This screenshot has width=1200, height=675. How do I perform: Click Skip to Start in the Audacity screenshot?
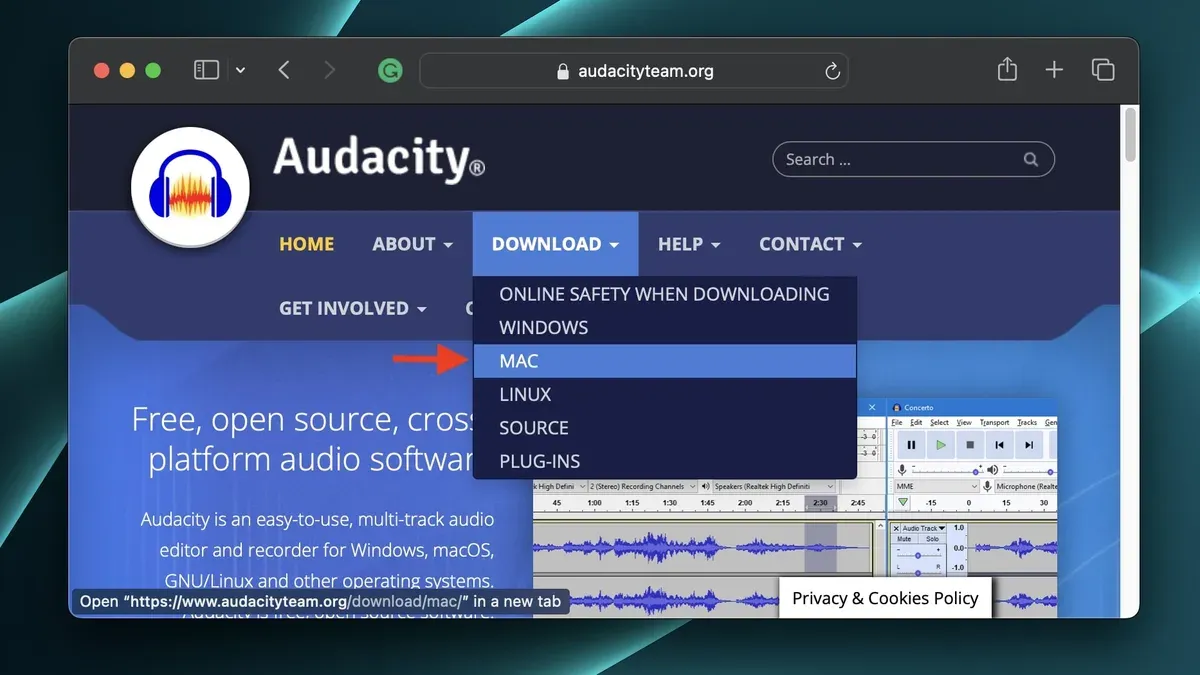click(x=999, y=445)
